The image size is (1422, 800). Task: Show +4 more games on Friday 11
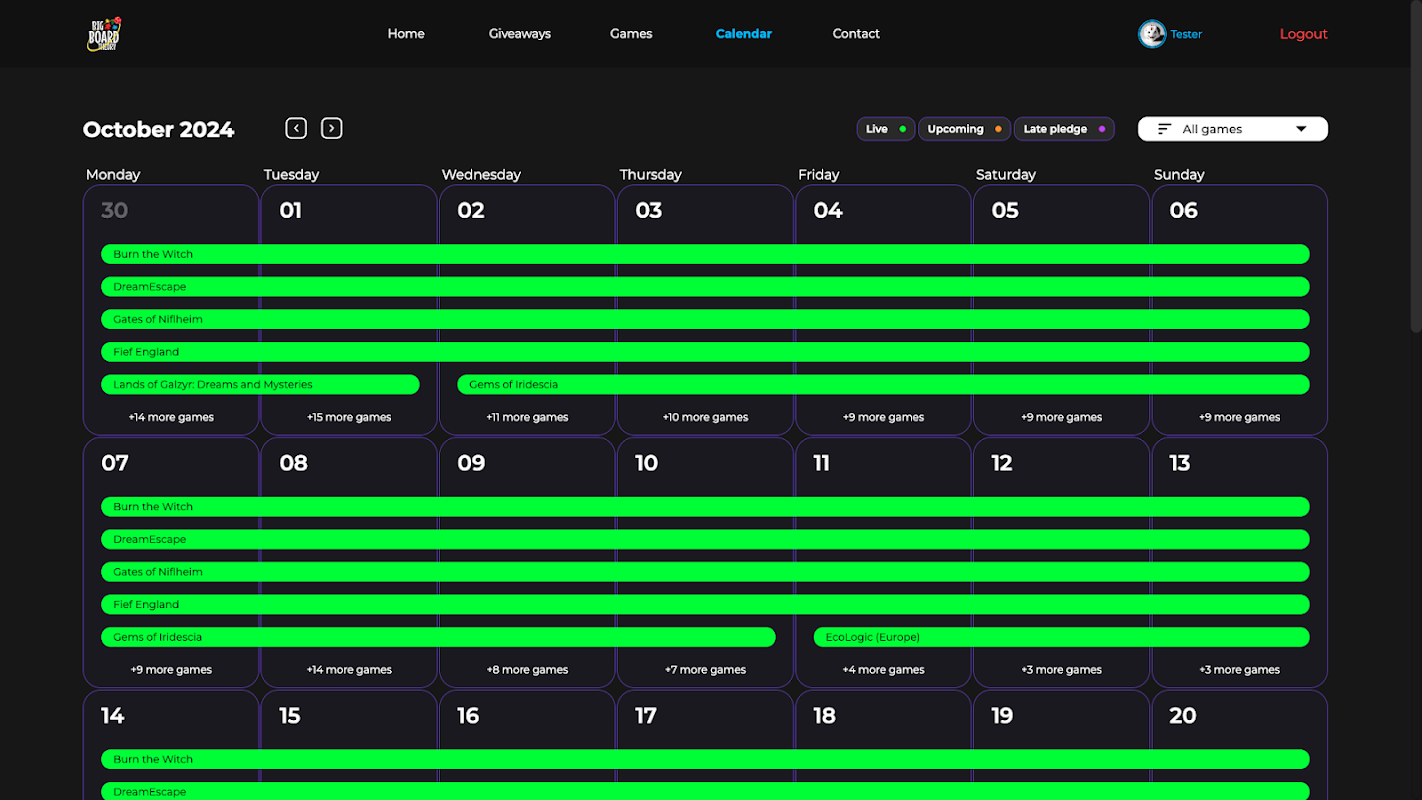coord(883,670)
